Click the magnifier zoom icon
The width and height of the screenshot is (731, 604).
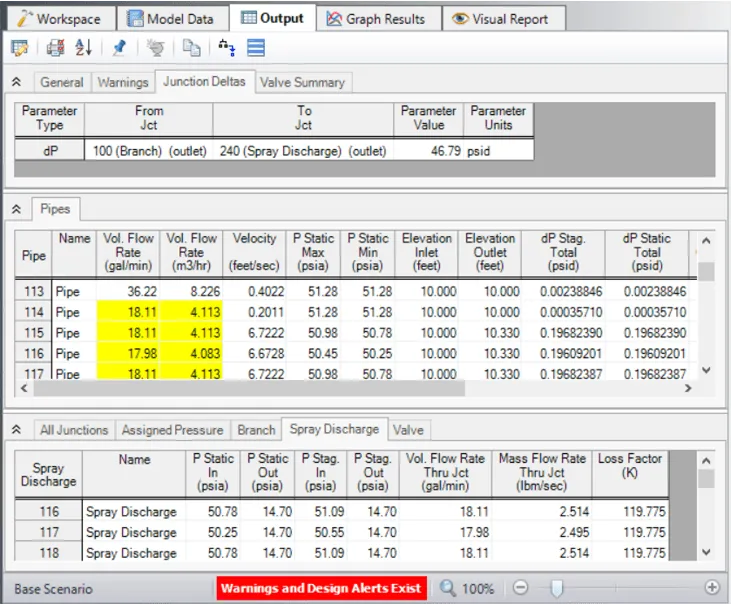pos(450,588)
